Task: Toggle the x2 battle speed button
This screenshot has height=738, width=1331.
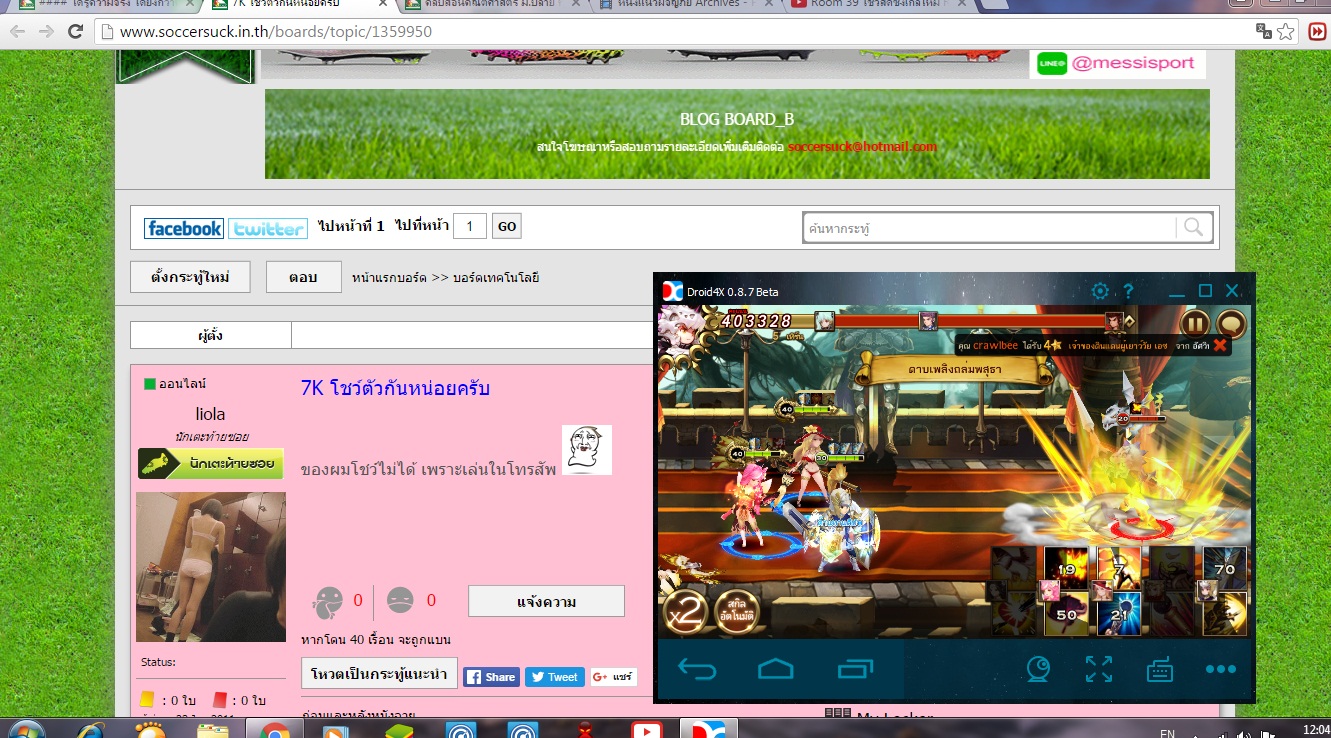Action: coord(687,613)
